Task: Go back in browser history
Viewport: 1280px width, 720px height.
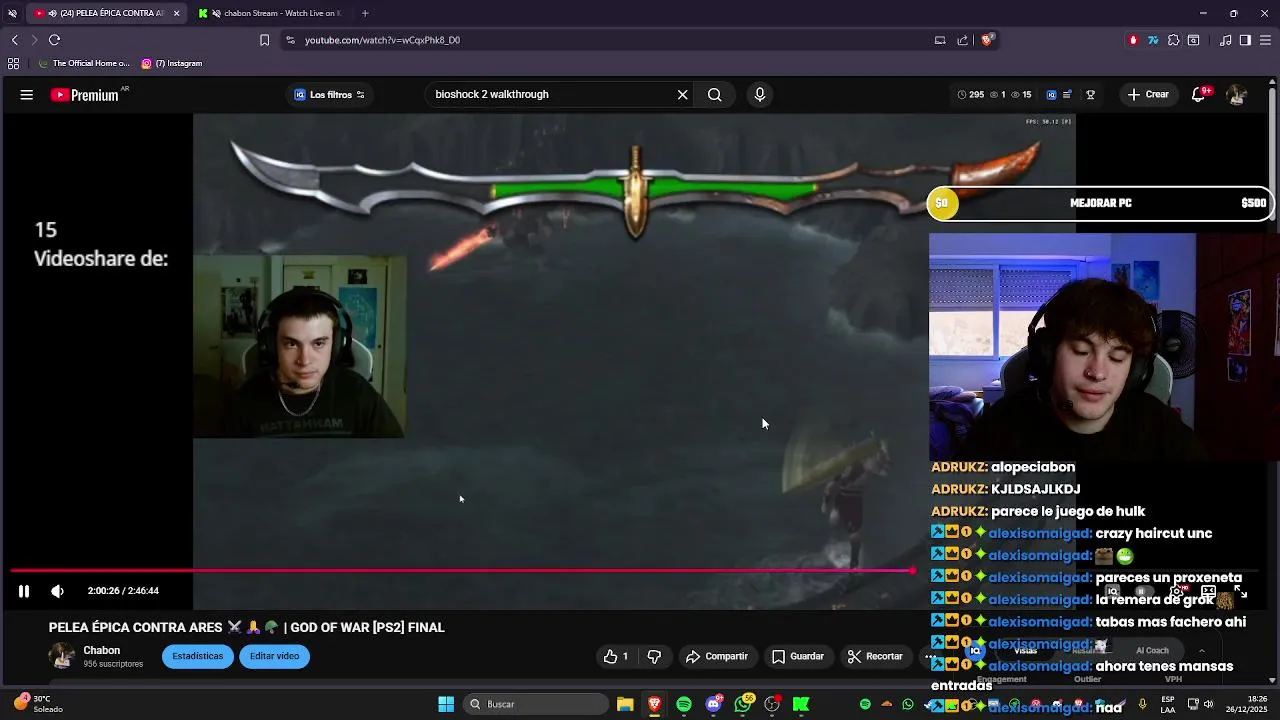Action: coord(14,40)
